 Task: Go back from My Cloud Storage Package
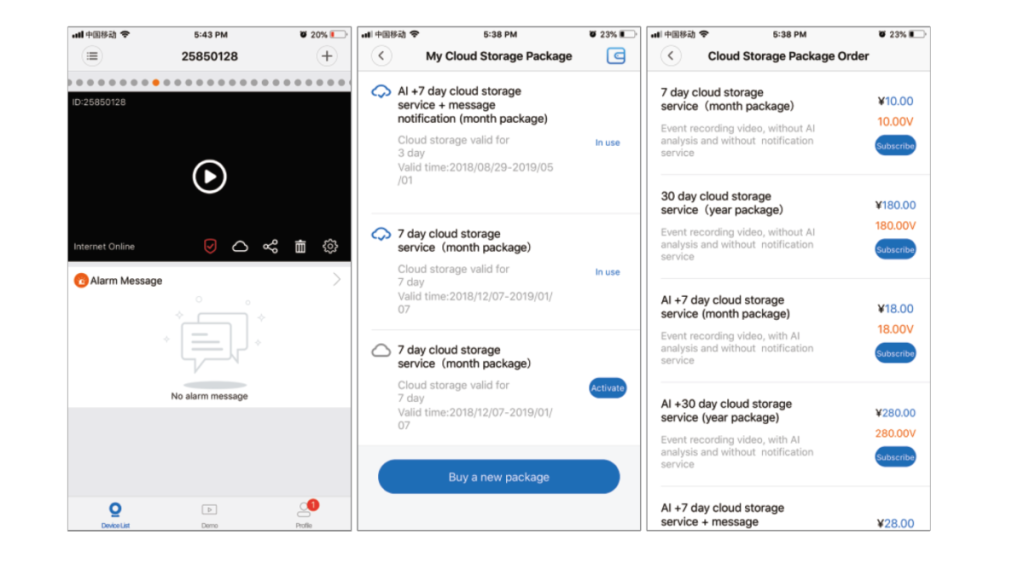(381, 57)
